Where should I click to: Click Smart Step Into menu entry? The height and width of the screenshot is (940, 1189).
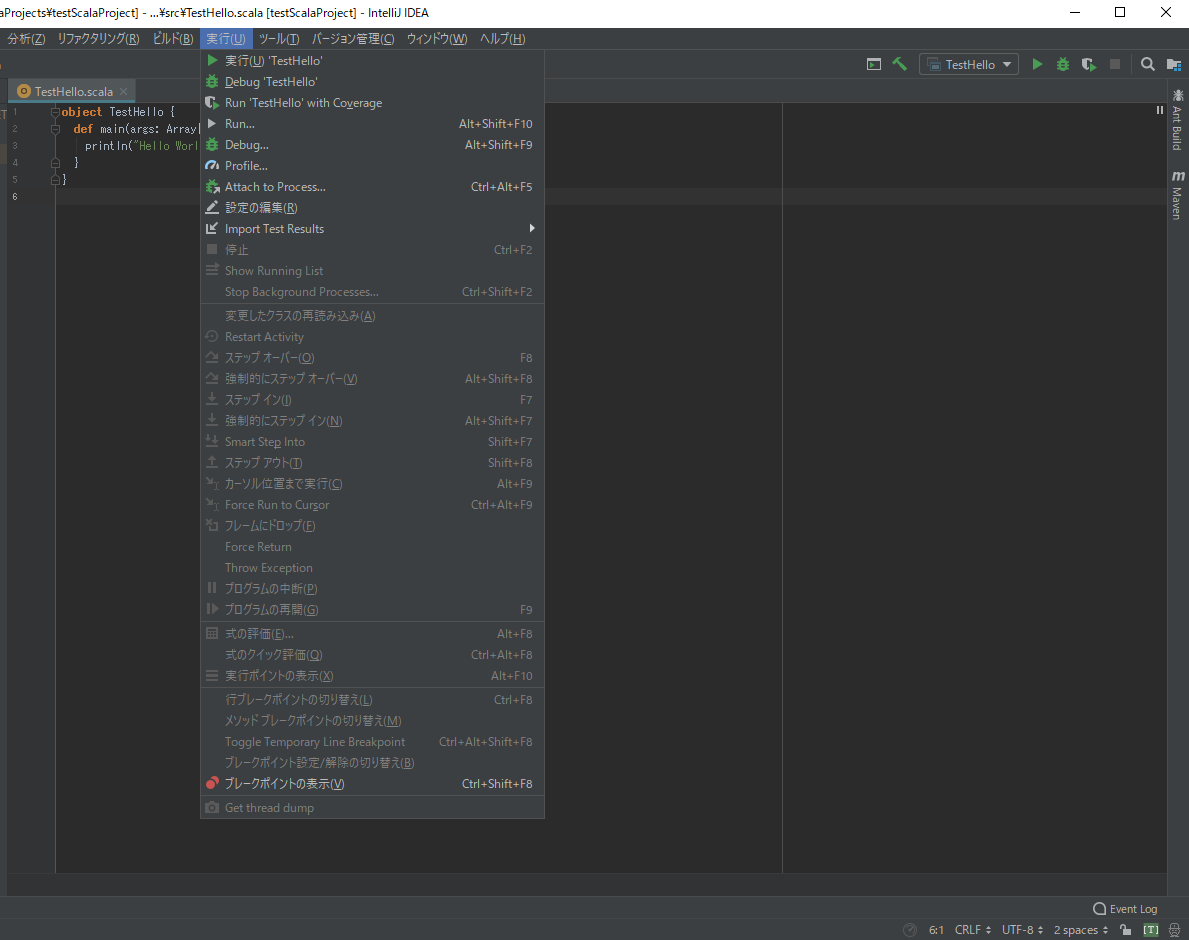coord(372,442)
